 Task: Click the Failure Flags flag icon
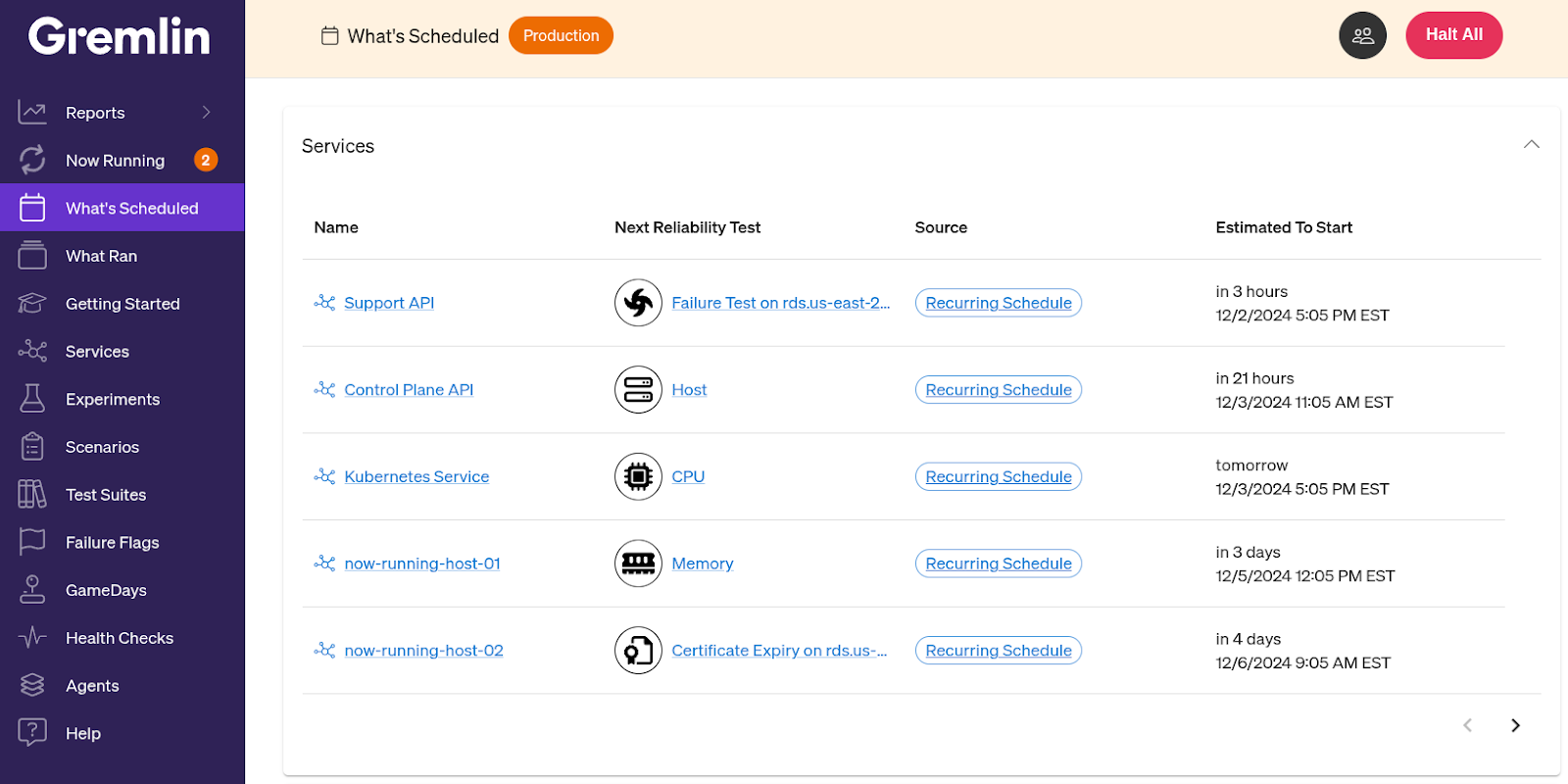(32, 542)
